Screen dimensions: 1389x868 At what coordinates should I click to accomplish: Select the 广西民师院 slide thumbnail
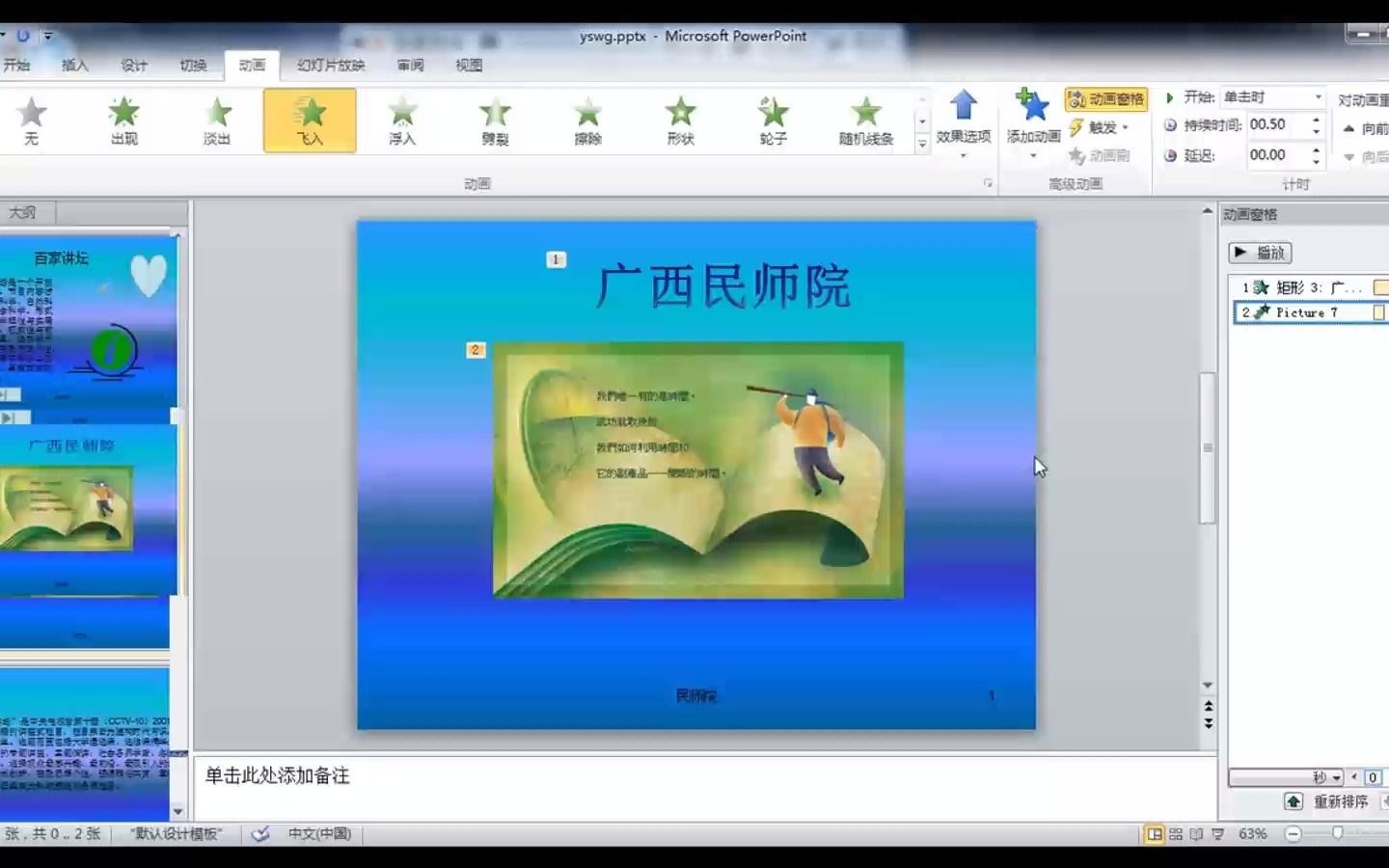[87, 509]
